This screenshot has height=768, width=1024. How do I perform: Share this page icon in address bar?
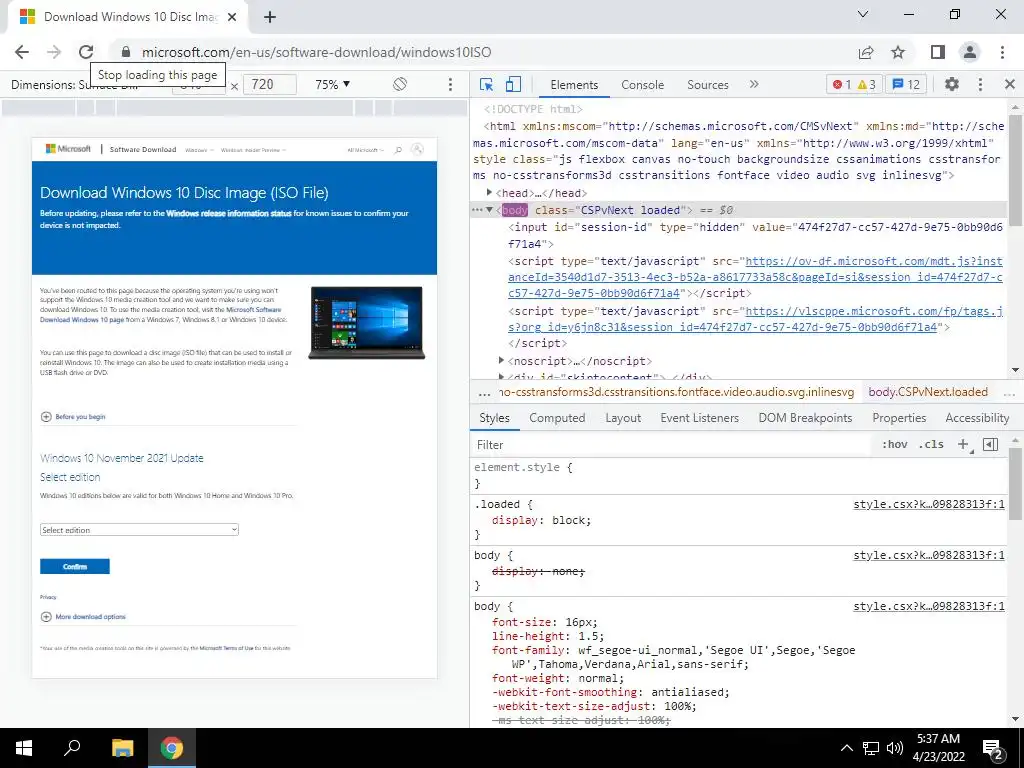pos(866,52)
